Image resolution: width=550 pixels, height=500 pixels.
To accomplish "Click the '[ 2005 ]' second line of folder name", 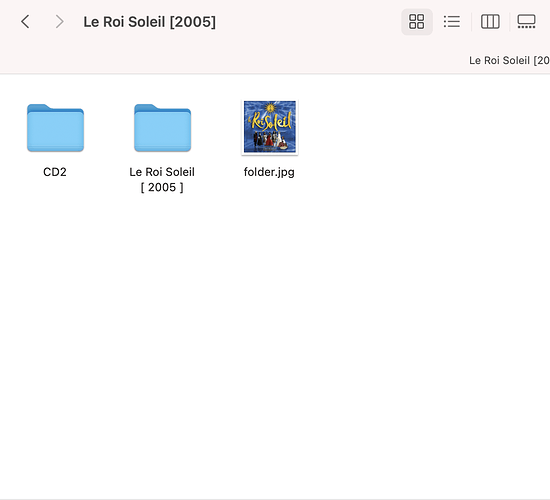I will pyautogui.click(x=162, y=187).
